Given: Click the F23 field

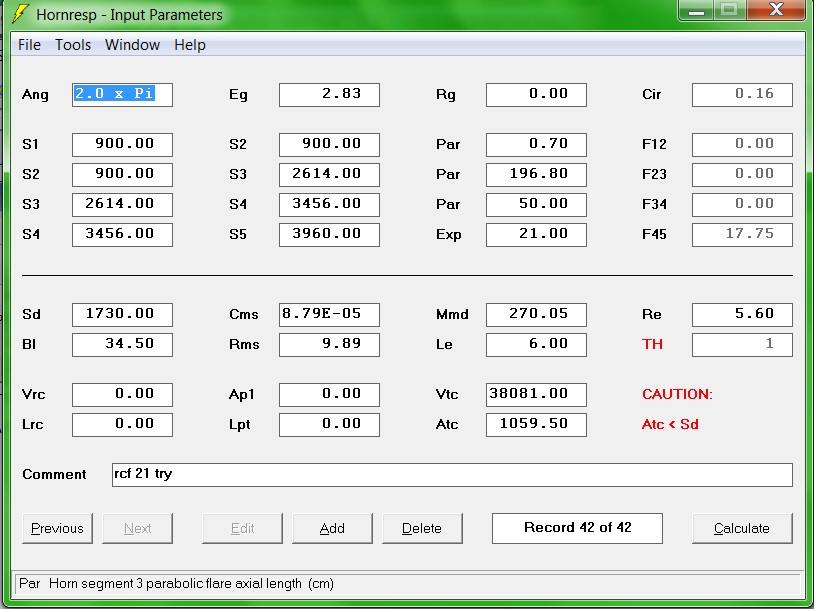Looking at the screenshot, I should point(742,175).
